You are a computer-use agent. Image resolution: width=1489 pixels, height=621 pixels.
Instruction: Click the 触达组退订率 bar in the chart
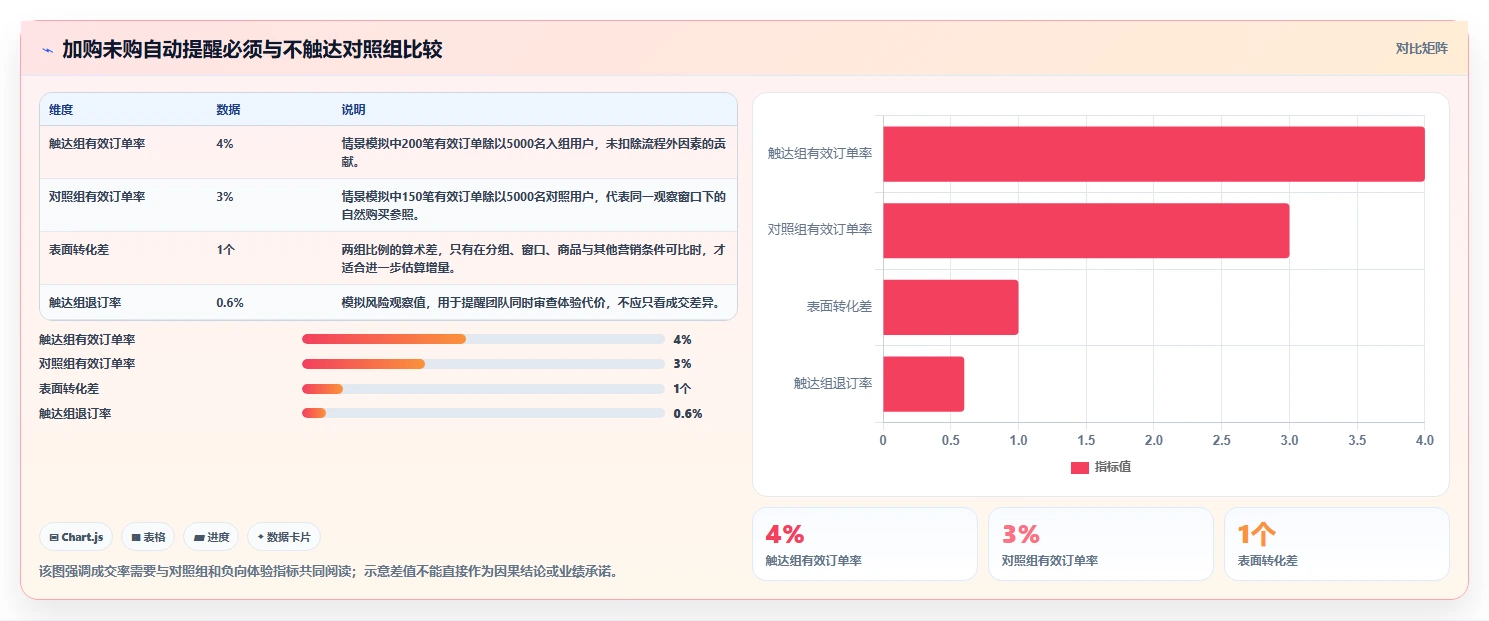click(923, 384)
